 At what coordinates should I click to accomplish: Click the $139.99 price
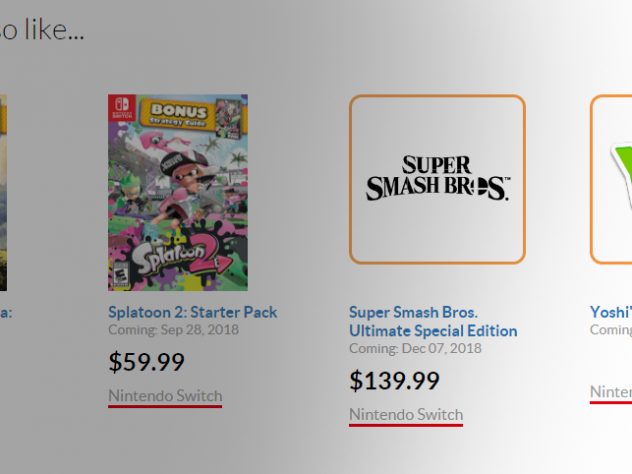click(395, 380)
